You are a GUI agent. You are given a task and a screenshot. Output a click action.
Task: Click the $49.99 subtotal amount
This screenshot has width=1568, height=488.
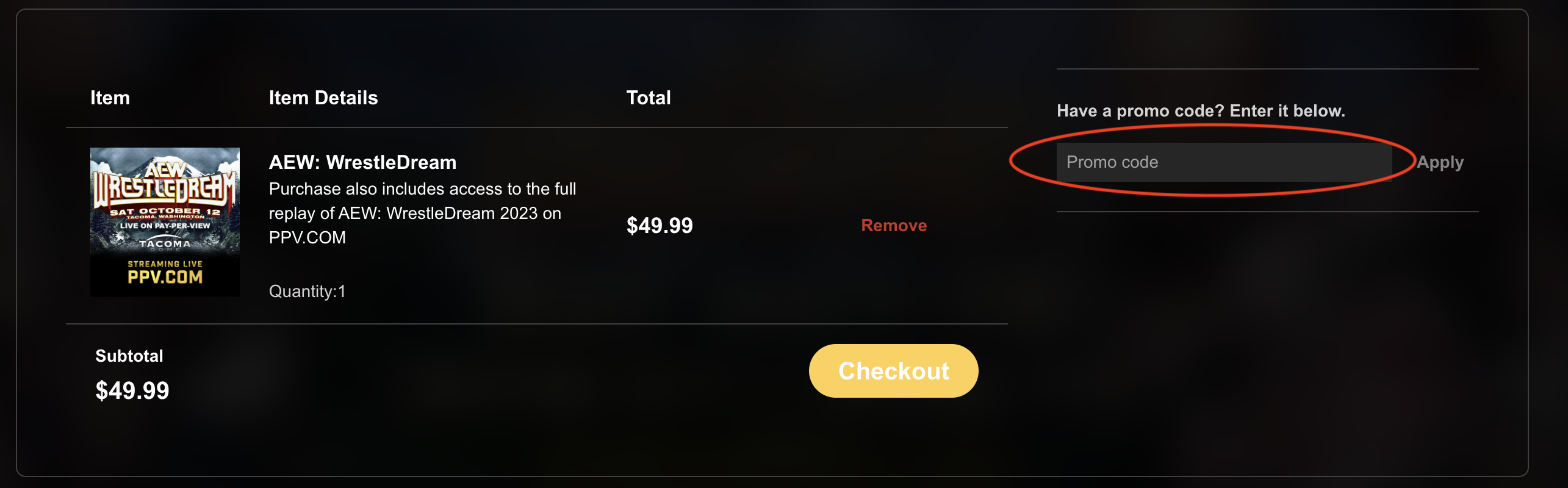[132, 390]
